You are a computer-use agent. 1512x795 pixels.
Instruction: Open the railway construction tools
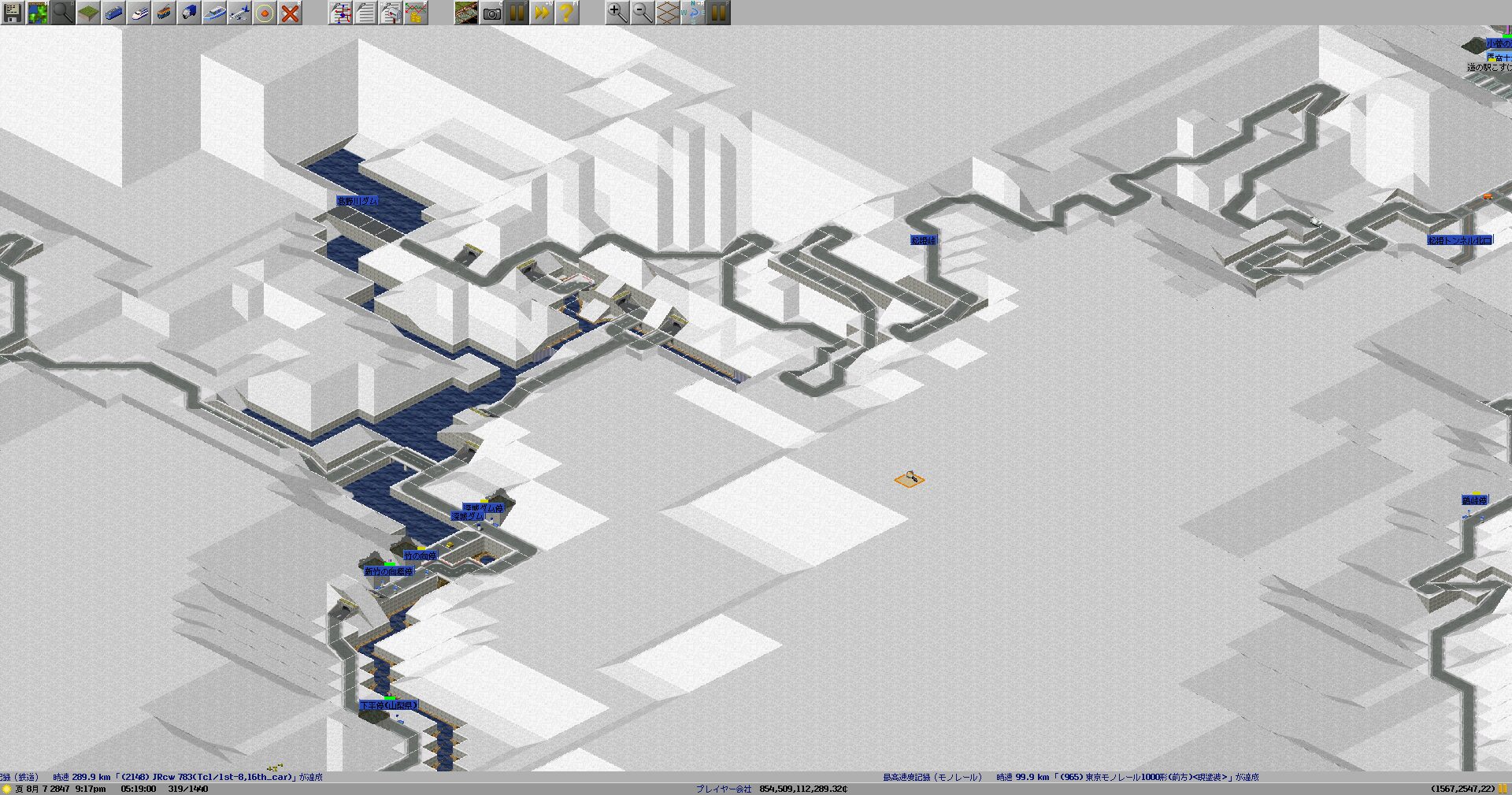(x=113, y=13)
